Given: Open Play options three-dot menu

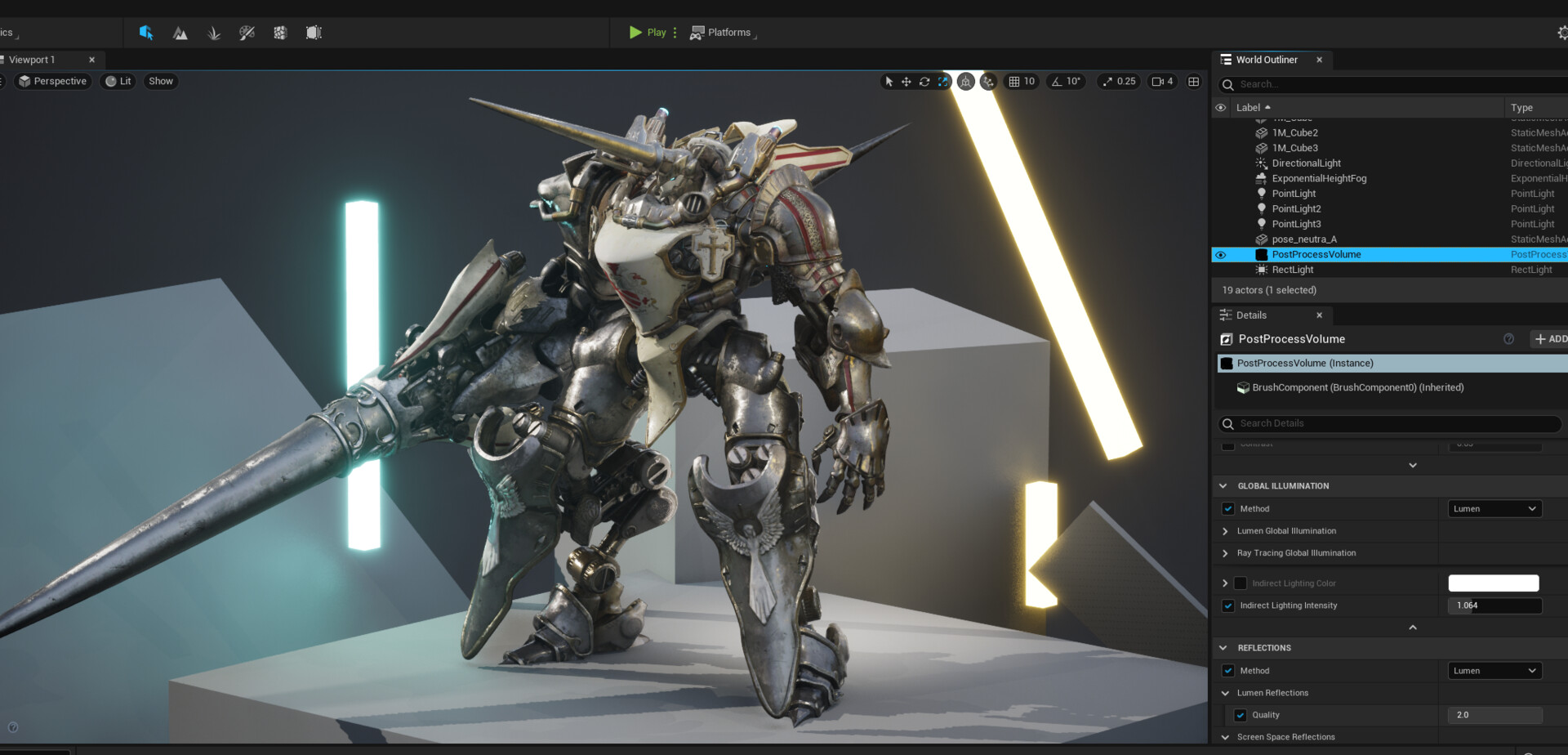Looking at the screenshot, I should pos(675,33).
